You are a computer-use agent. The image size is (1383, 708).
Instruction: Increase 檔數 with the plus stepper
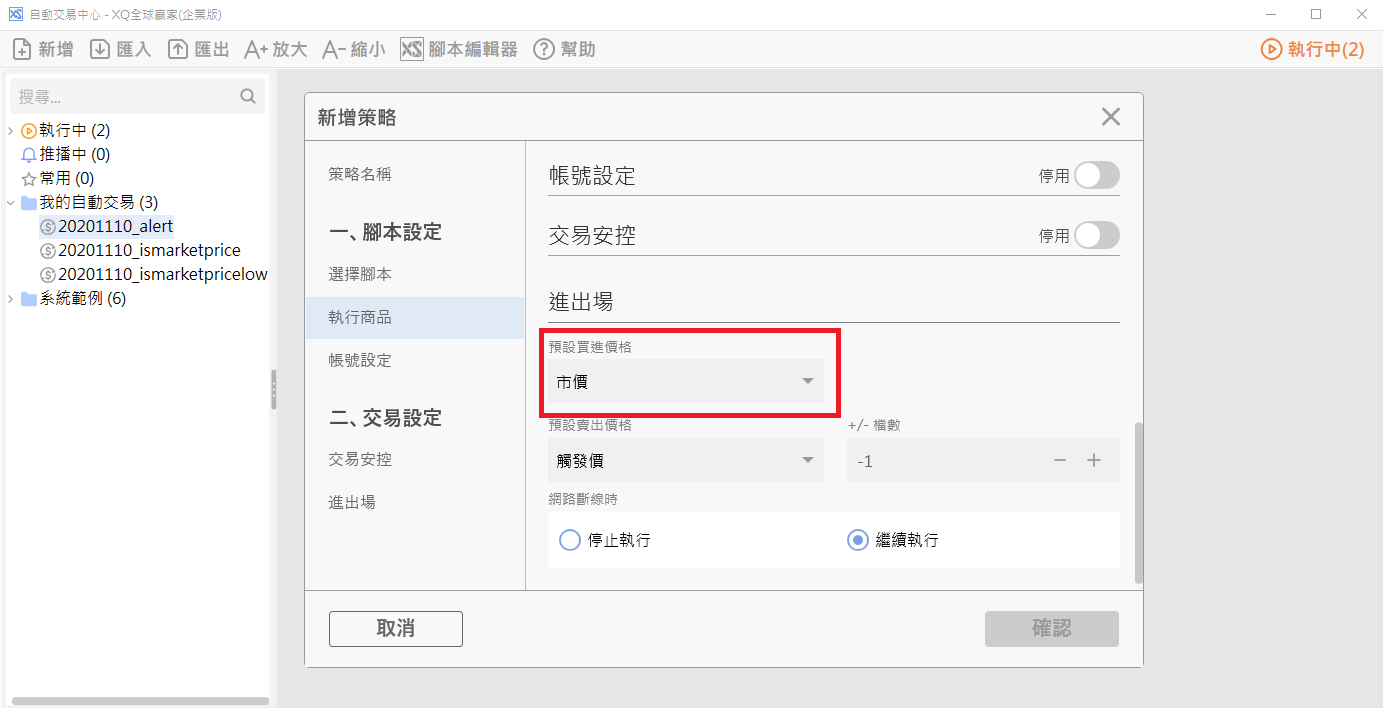pyautogui.click(x=1094, y=461)
